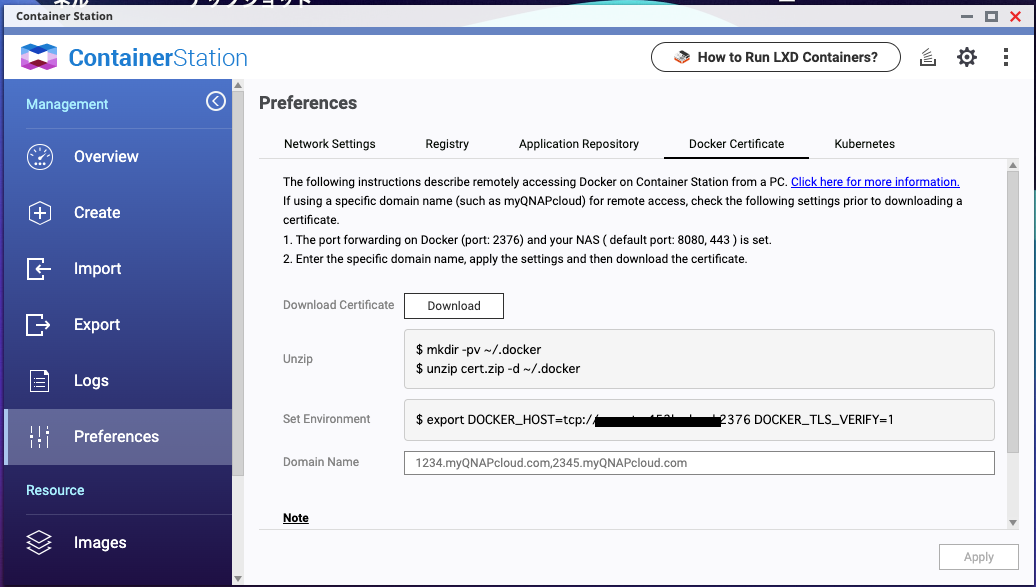Click How to Run LXD Containers button
The height and width of the screenshot is (587, 1036).
point(776,57)
